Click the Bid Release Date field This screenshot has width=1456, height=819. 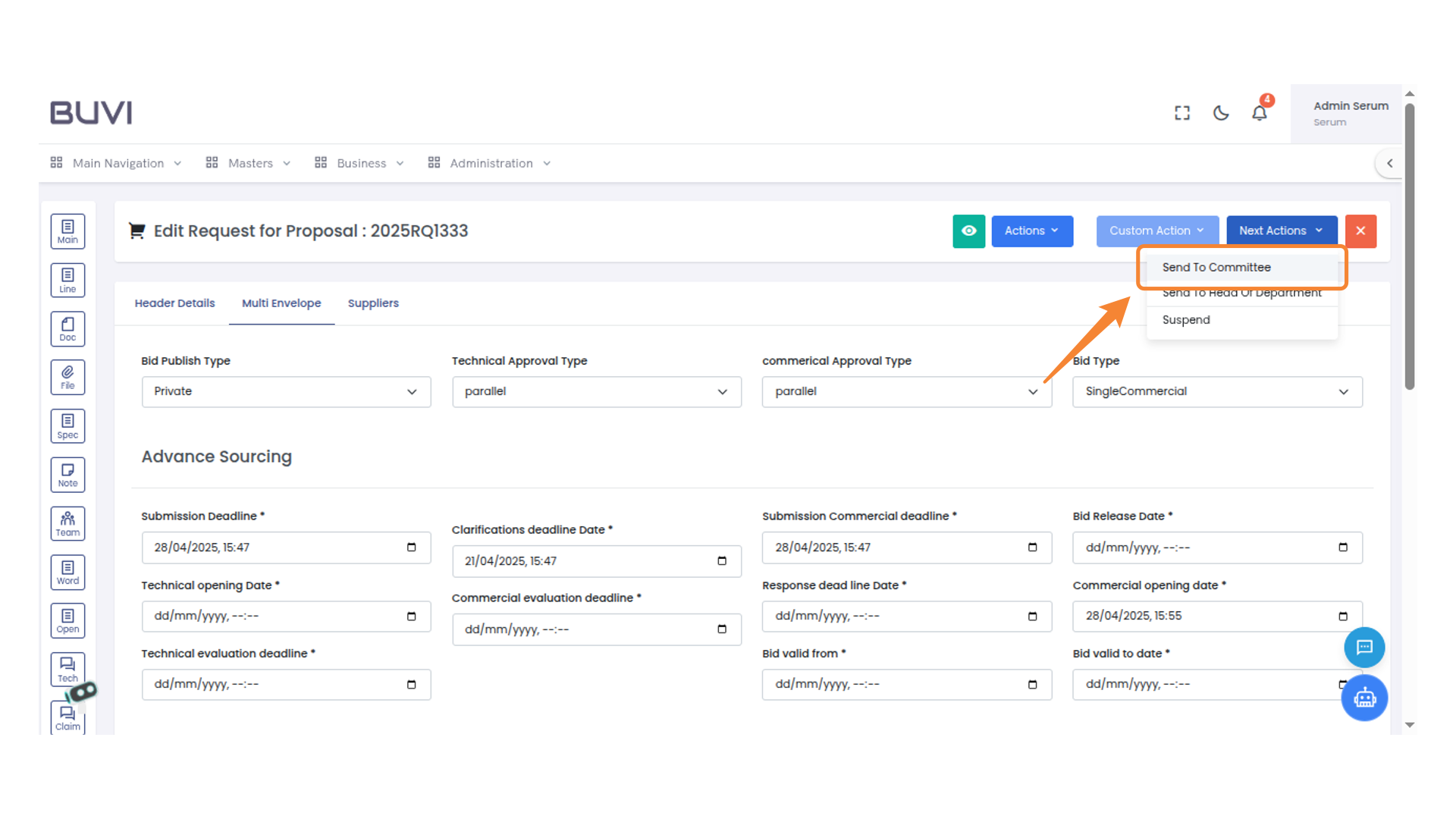(1216, 548)
